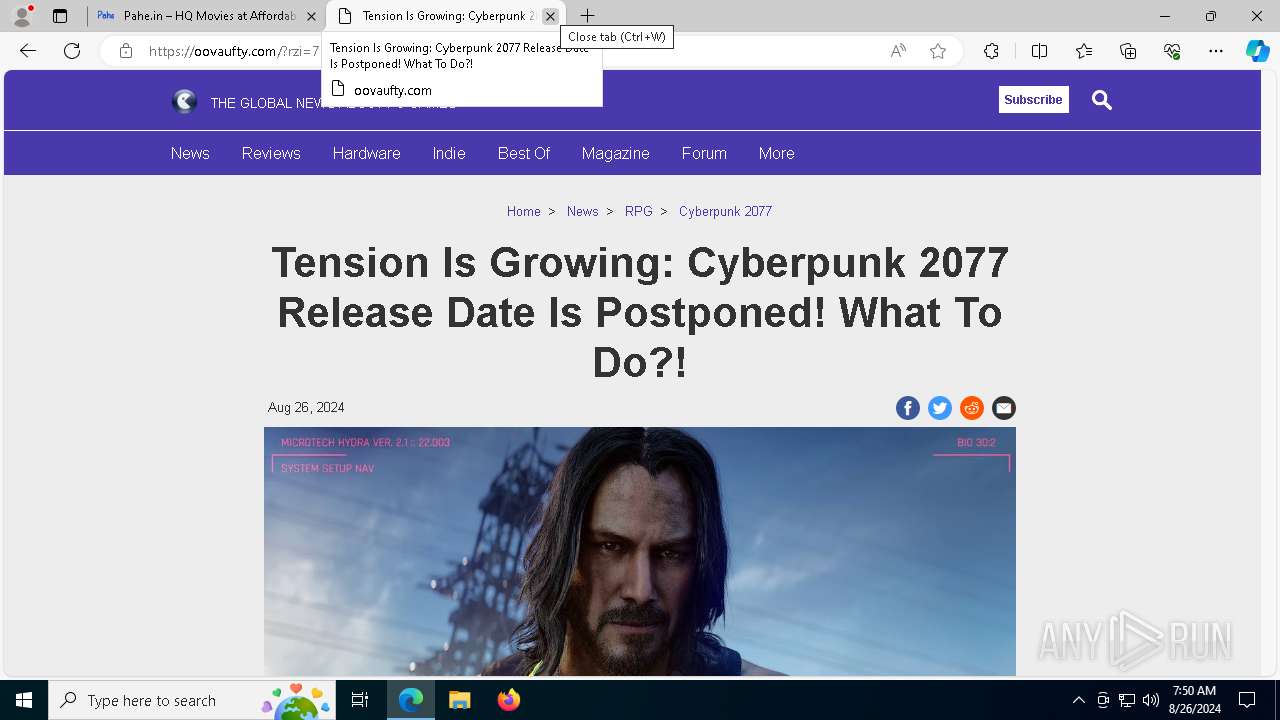
Task: Click the site logo in the header
Action: click(x=185, y=101)
